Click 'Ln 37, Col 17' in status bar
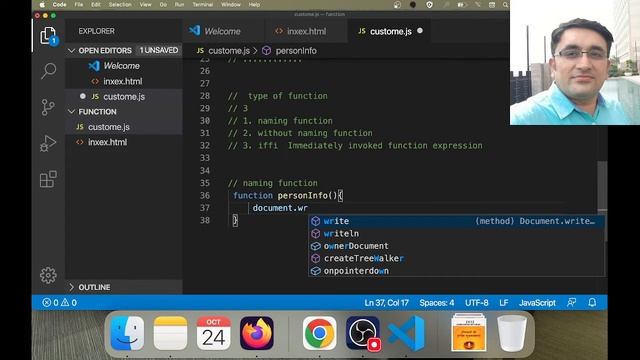Viewport: 640px width, 360px height. click(x=386, y=302)
